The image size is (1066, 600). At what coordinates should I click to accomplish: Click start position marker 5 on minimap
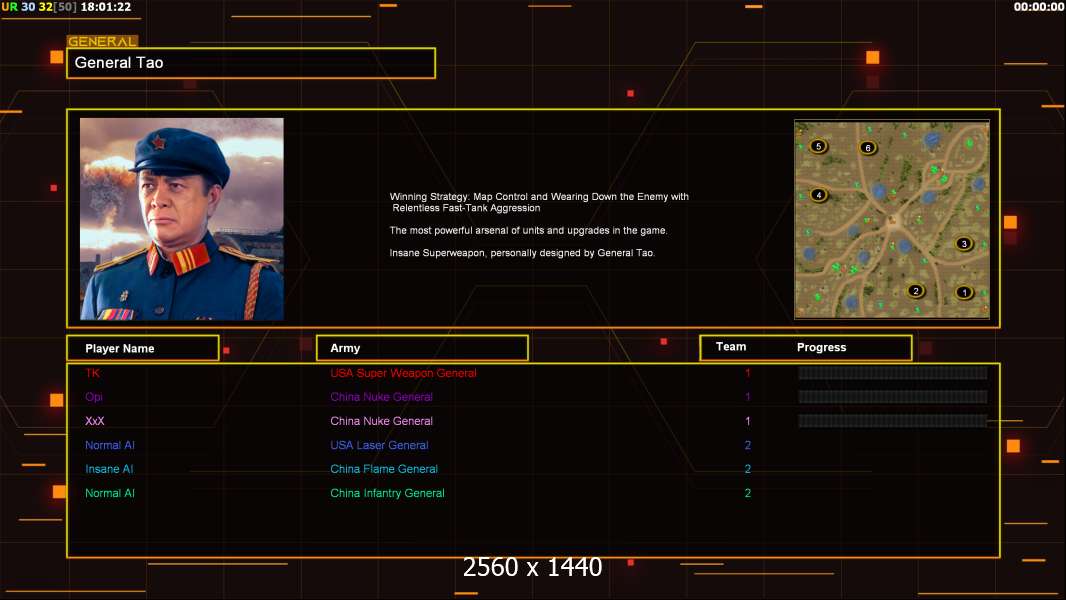tap(819, 146)
